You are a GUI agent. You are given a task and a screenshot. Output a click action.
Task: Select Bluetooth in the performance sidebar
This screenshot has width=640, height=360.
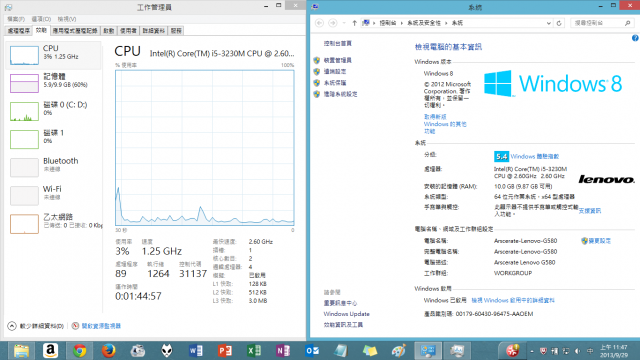coord(54,167)
